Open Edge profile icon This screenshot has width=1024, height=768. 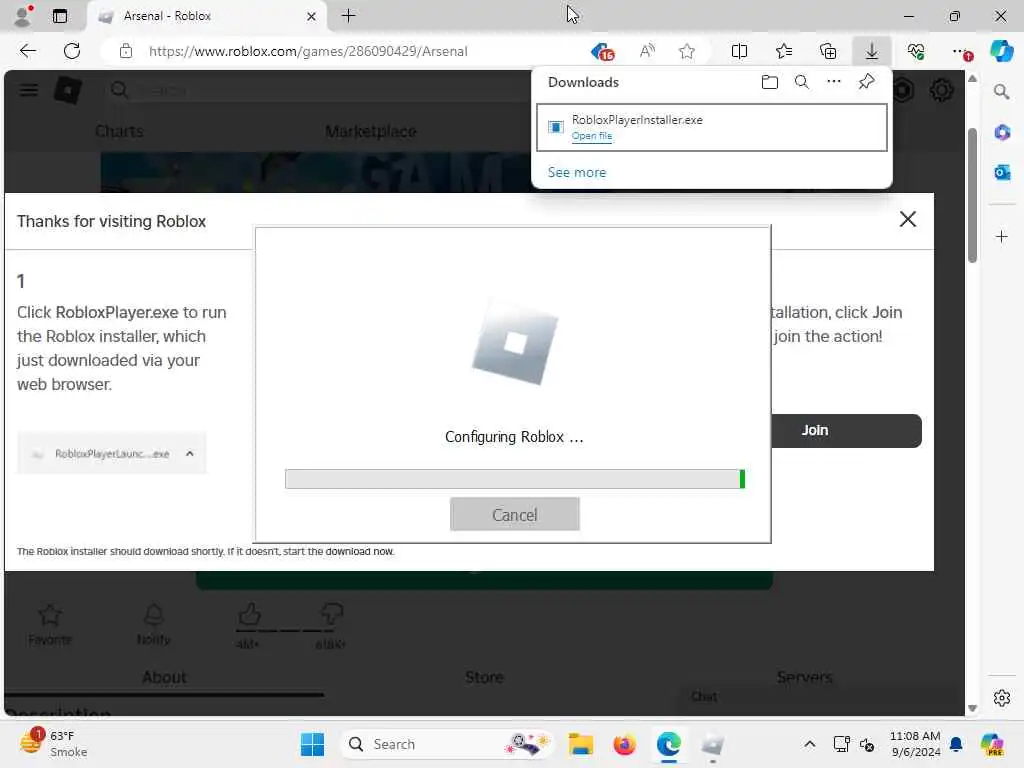[23, 16]
